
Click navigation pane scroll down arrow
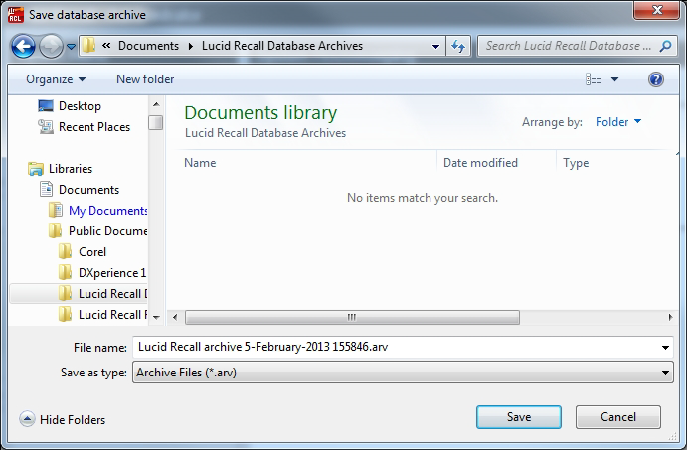(156, 318)
